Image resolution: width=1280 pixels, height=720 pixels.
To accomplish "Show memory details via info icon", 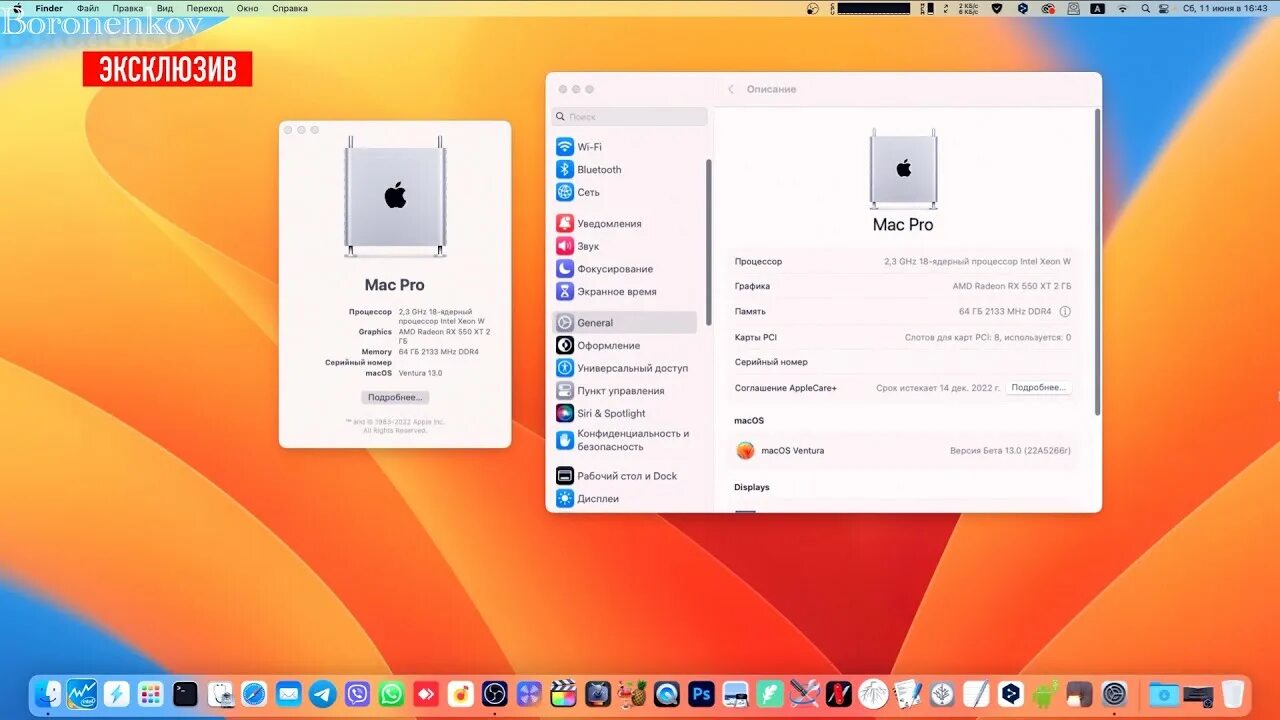I will pyautogui.click(x=1065, y=312).
